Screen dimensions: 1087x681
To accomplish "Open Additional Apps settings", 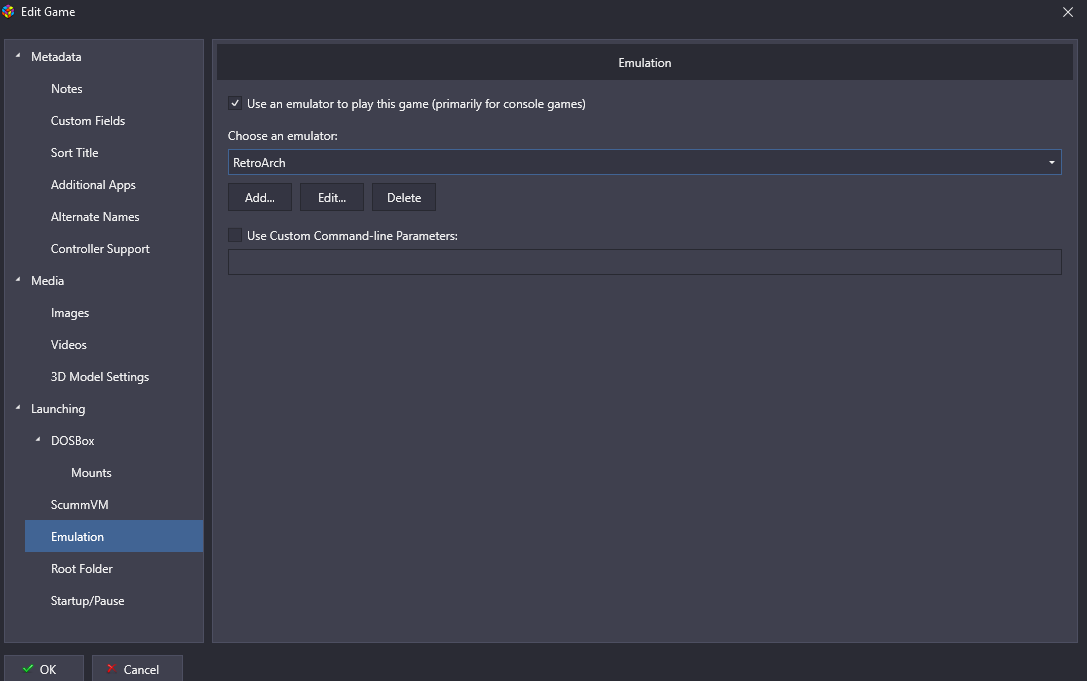I will 93,184.
